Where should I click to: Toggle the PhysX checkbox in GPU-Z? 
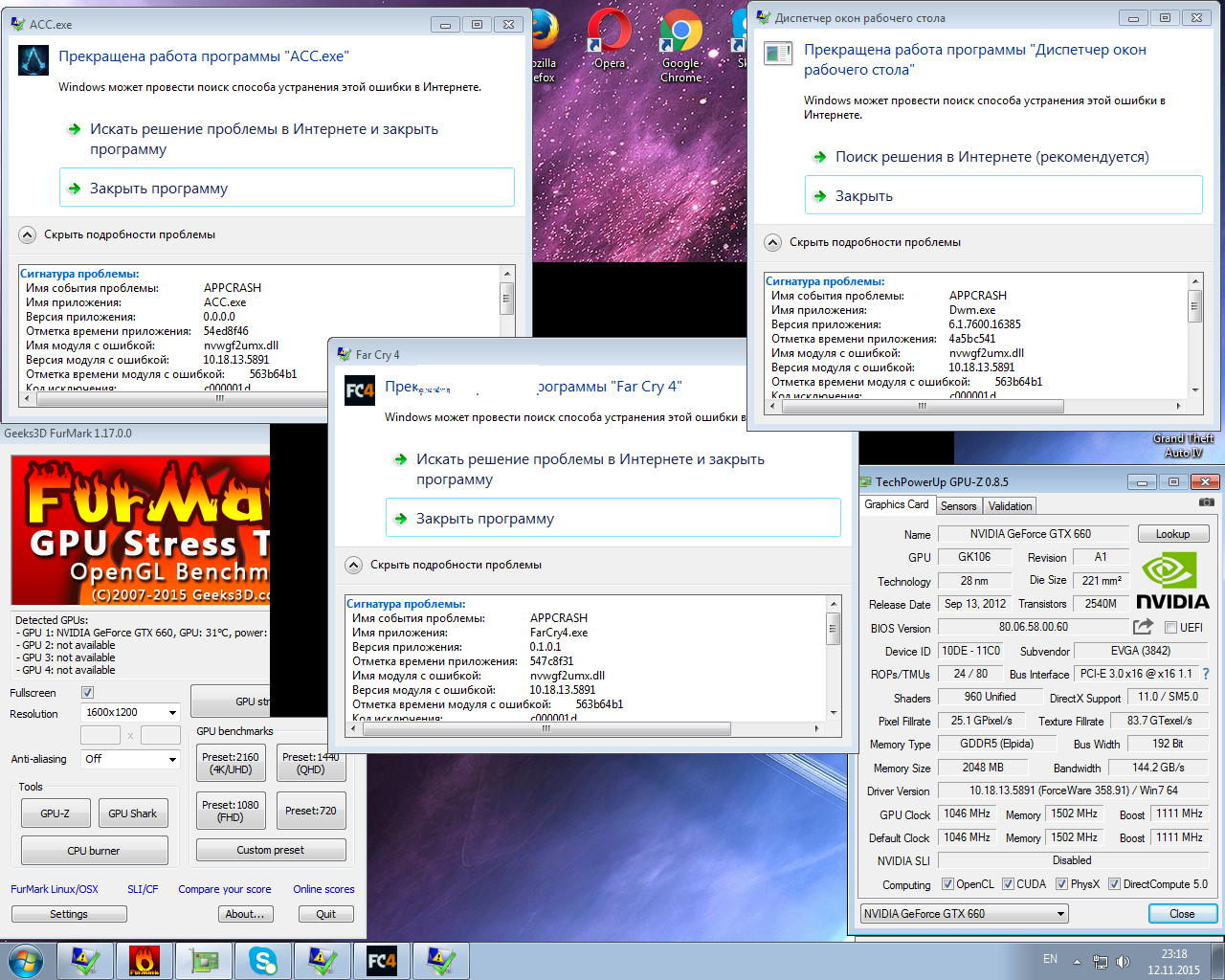(1061, 884)
